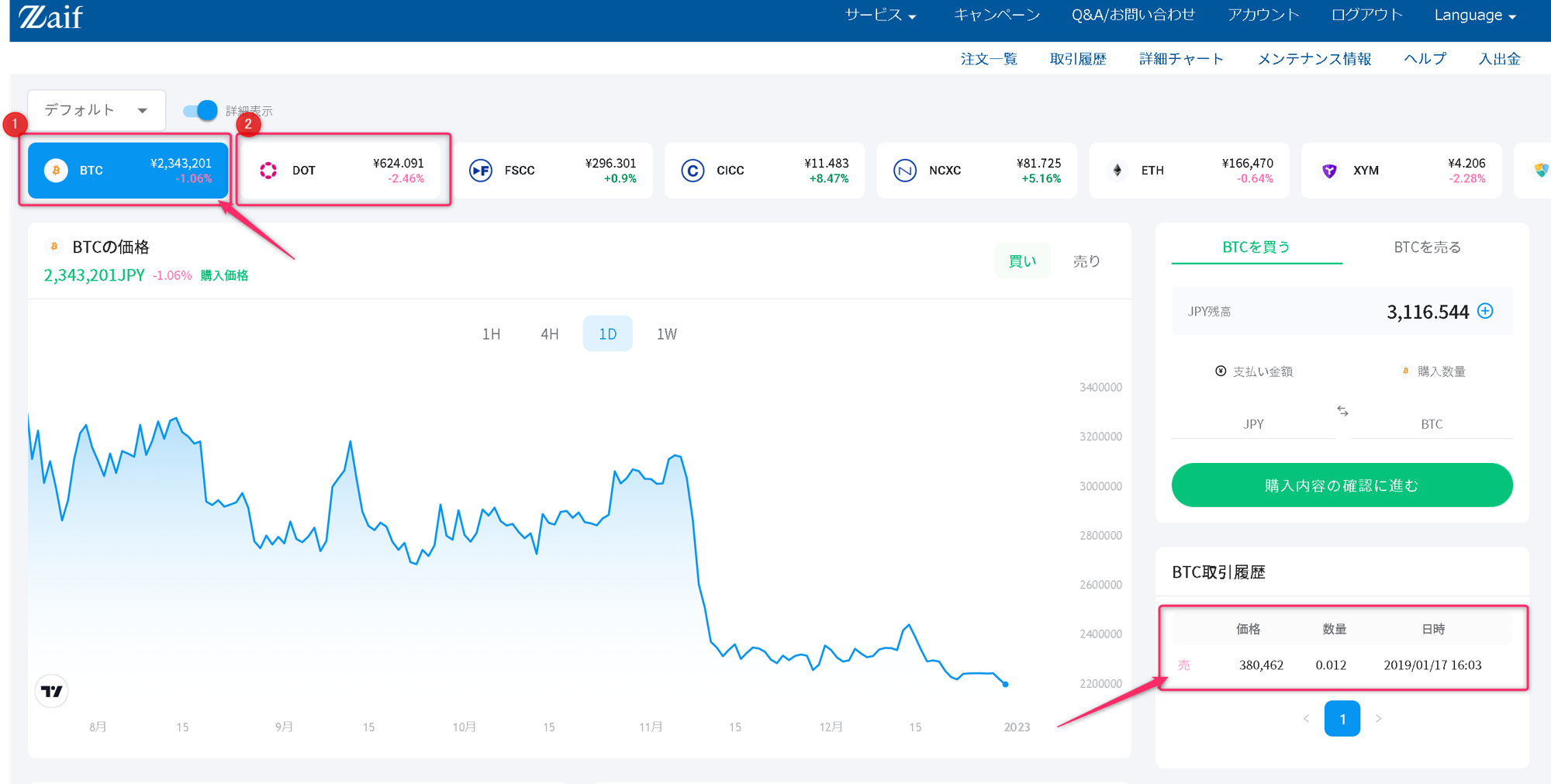
Task: Click the yen icon next to 支払い金額
Action: pyautogui.click(x=1221, y=371)
